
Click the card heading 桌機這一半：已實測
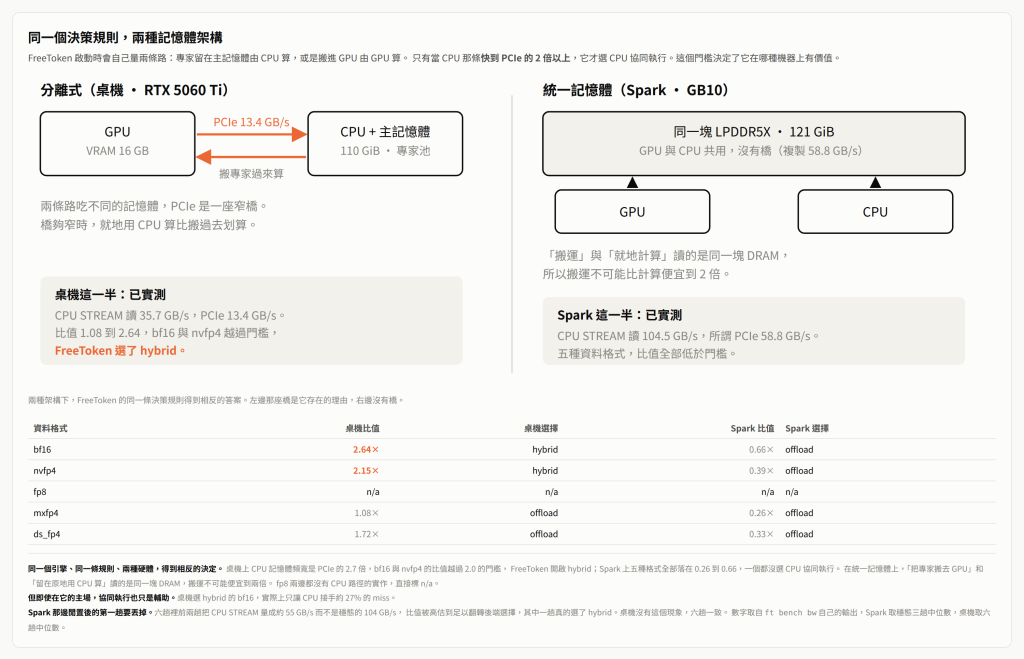pos(110,295)
